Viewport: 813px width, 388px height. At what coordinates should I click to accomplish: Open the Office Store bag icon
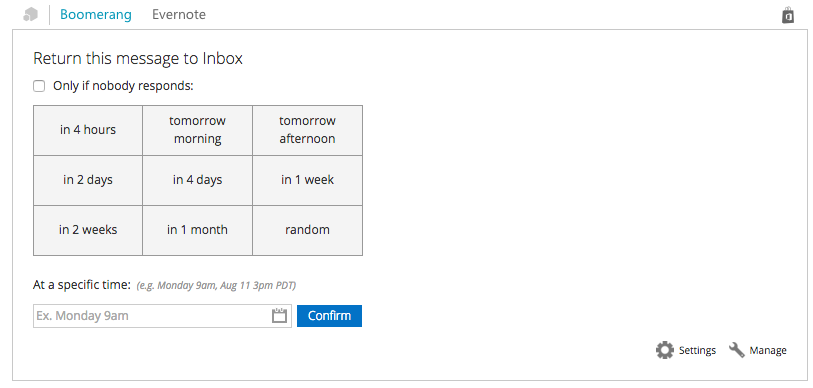click(788, 15)
